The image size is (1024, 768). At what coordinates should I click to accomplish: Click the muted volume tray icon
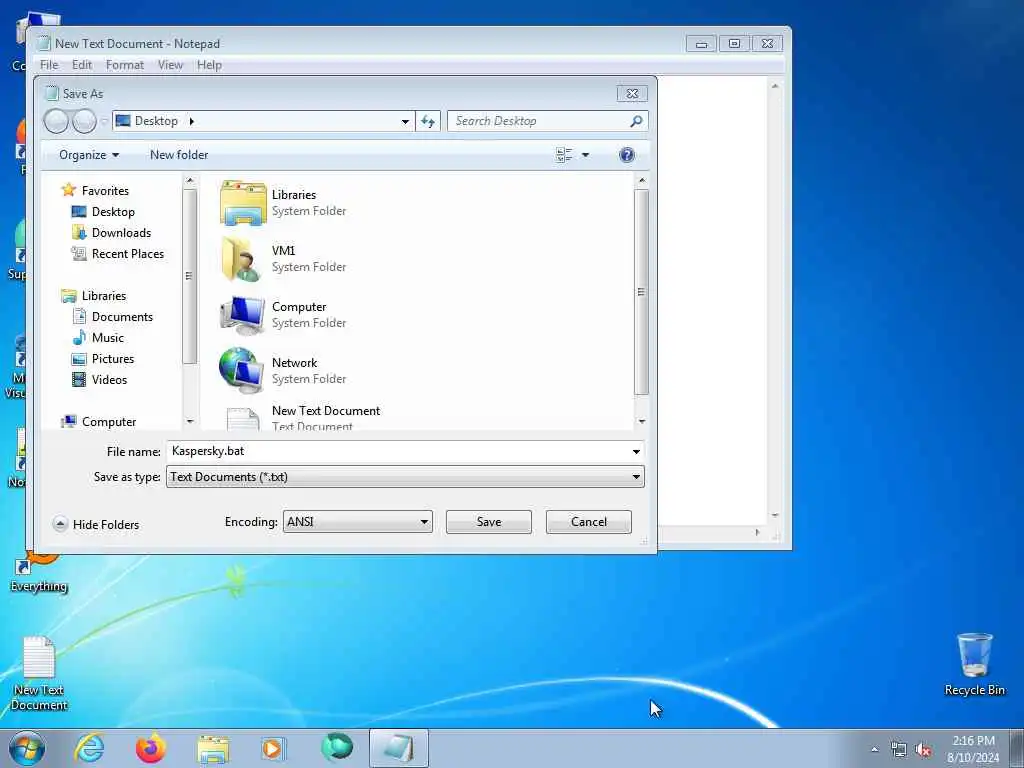pos(923,750)
